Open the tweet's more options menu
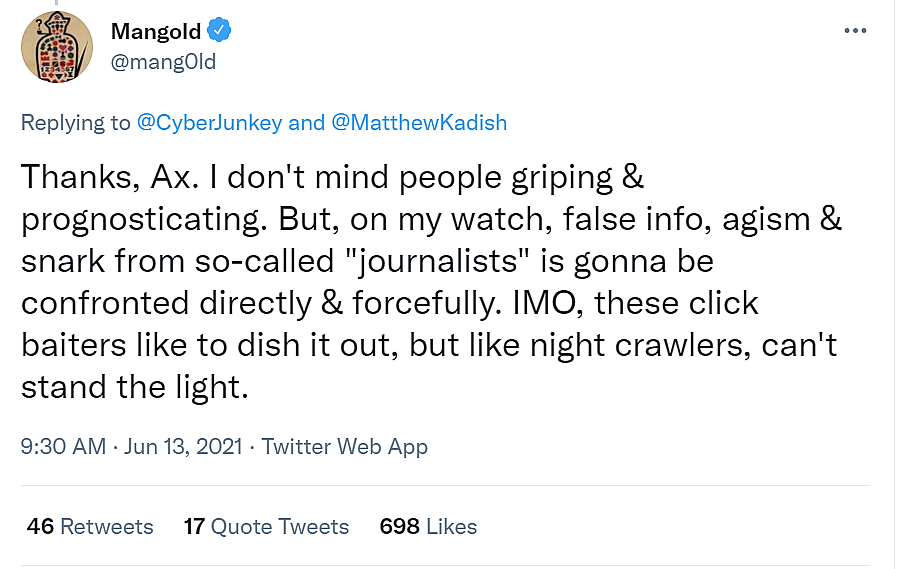This screenshot has width=901, height=569. [x=855, y=31]
